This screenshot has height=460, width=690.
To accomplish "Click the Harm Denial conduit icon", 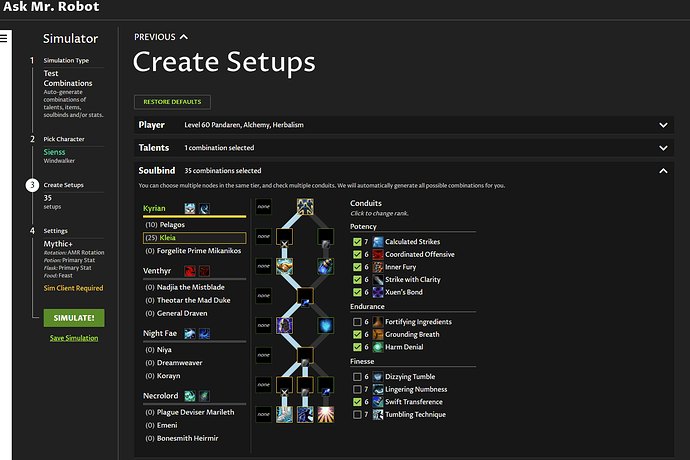I will 378,347.
